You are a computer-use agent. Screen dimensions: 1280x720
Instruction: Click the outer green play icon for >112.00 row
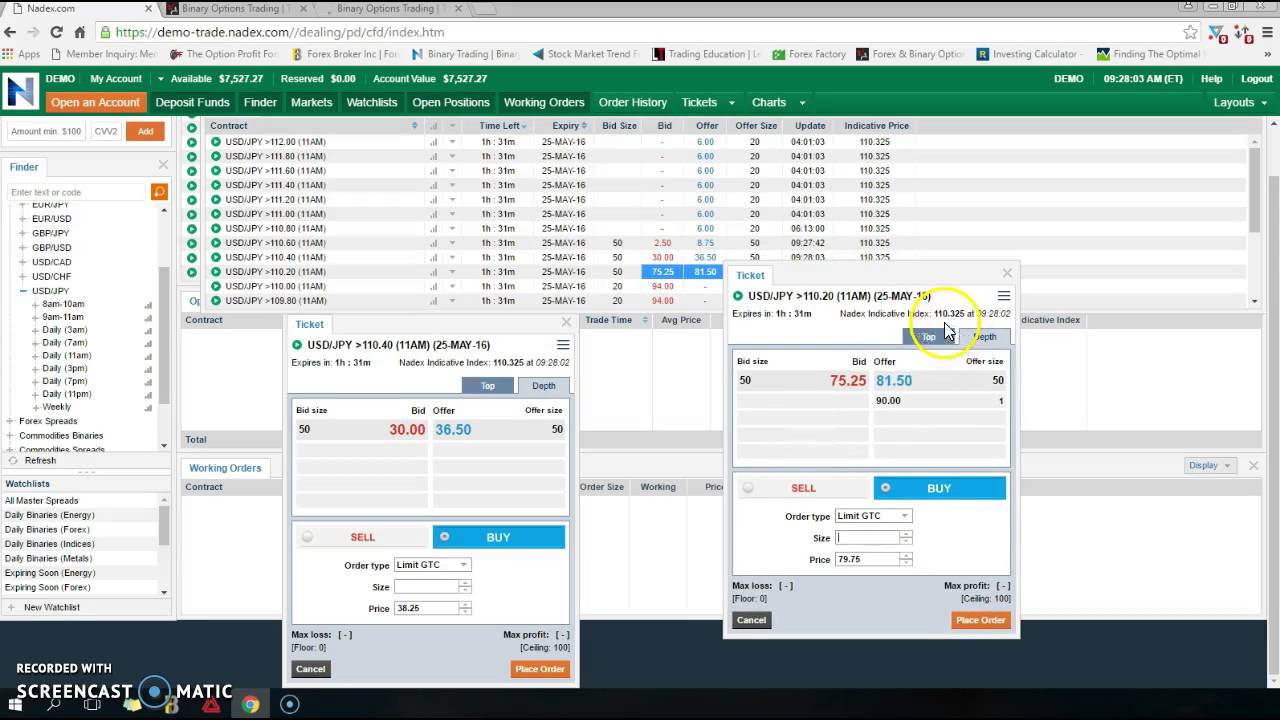coord(191,142)
